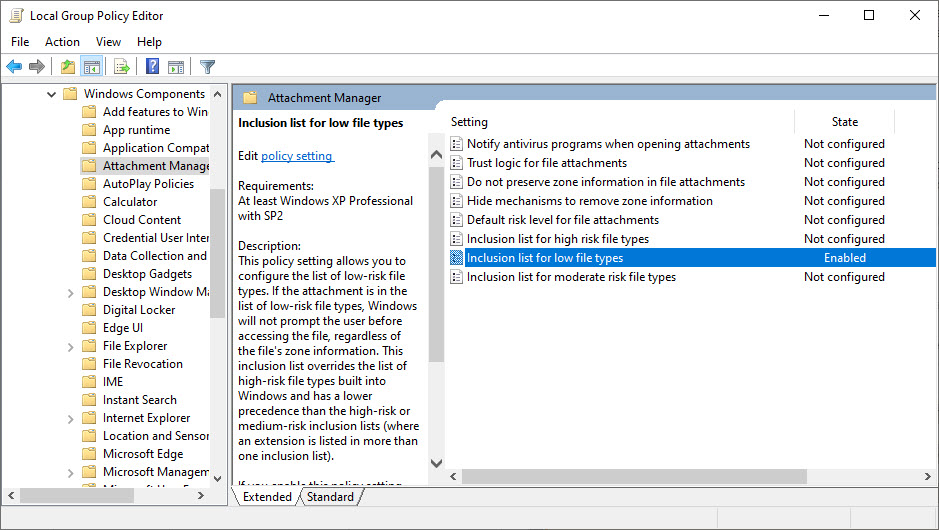
Task: Click the Forward arrow in the toolbar
Action: pos(37,67)
